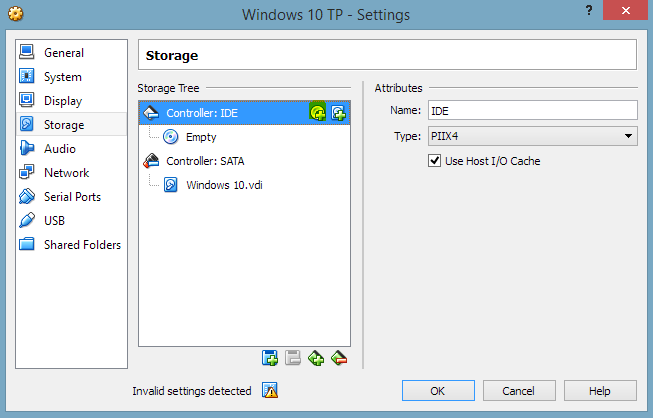This screenshot has width=653, height=418.
Task: Open the controller Type dropdown PIIX4
Action: [x=532, y=136]
